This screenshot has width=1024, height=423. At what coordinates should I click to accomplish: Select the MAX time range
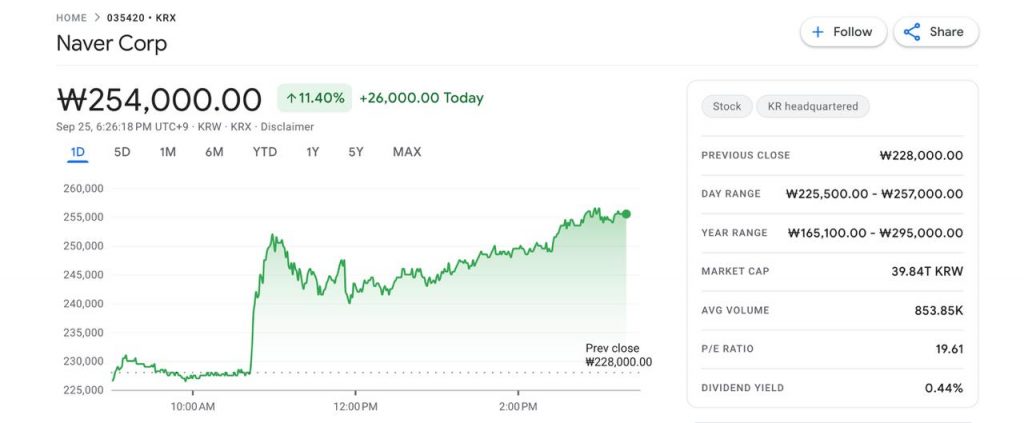click(x=407, y=152)
